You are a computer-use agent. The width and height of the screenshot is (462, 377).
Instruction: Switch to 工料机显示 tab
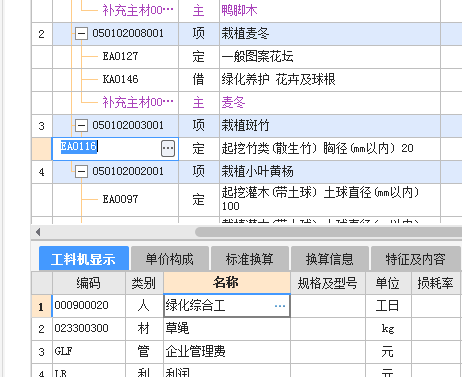tap(84, 259)
